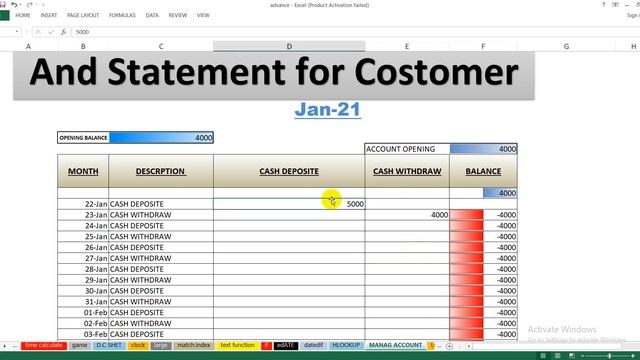Click the ACCOUNT OPENING value cell 4000
The width and height of the screenshot is (640, 360).
click(x=483, y=149)
